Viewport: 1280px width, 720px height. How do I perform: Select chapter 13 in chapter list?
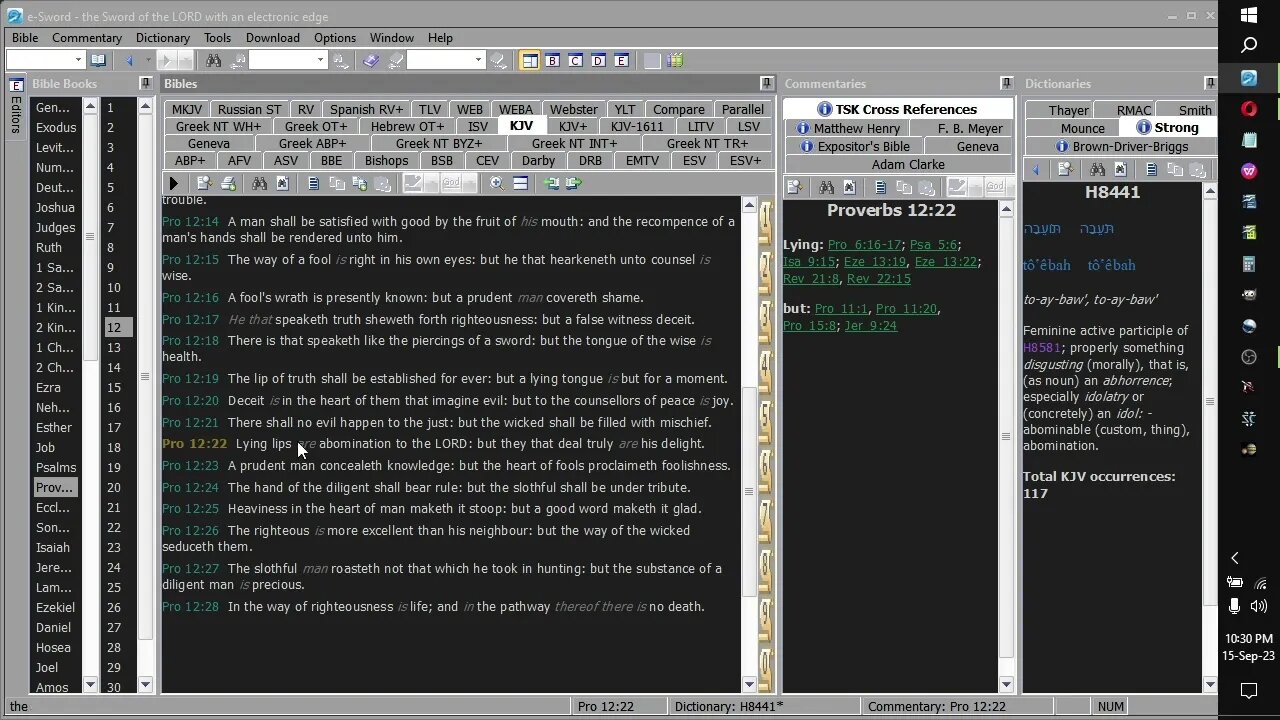(x=114, y=347)
